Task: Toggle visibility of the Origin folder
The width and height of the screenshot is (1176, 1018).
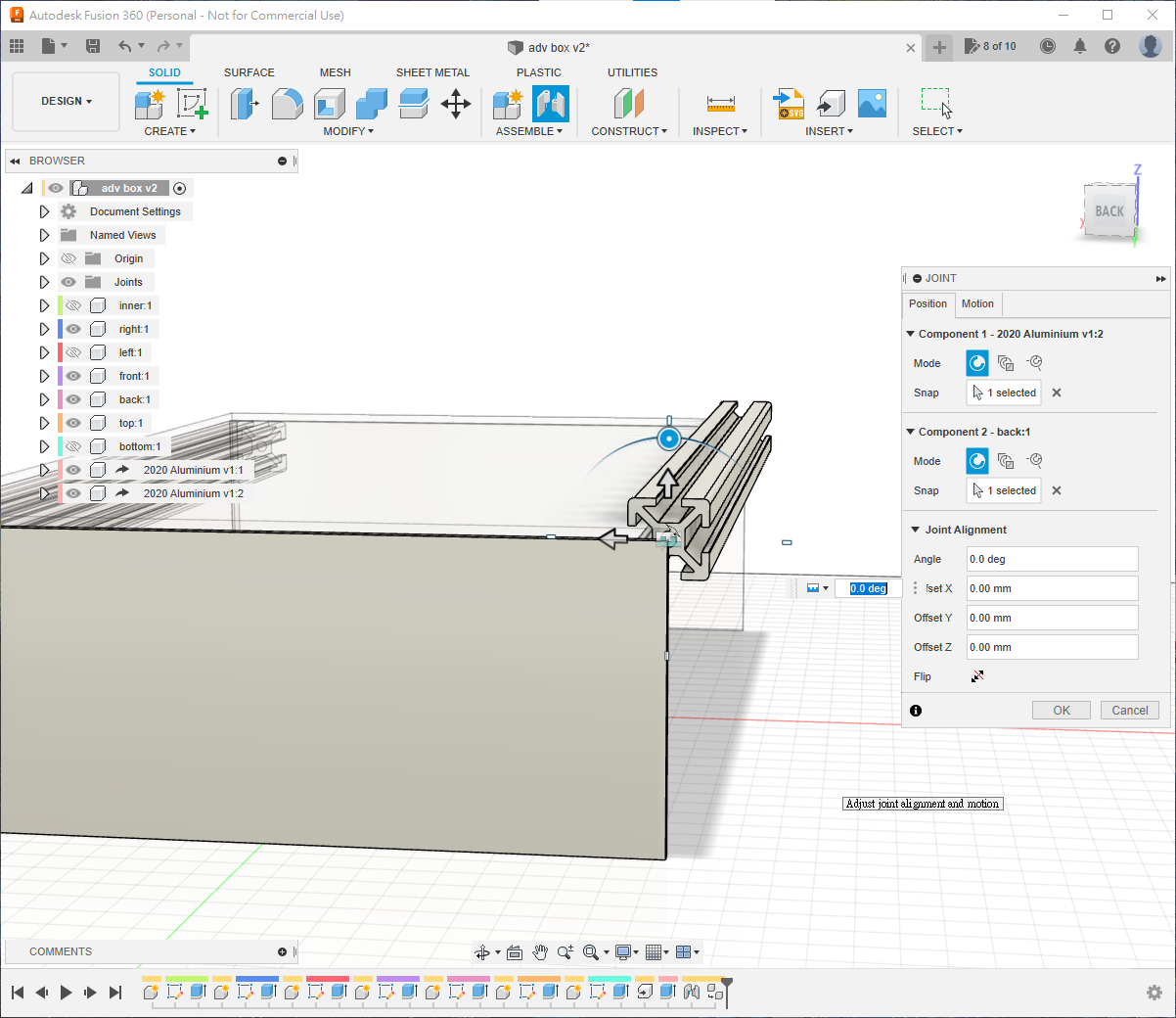Action: click(68, 258)
